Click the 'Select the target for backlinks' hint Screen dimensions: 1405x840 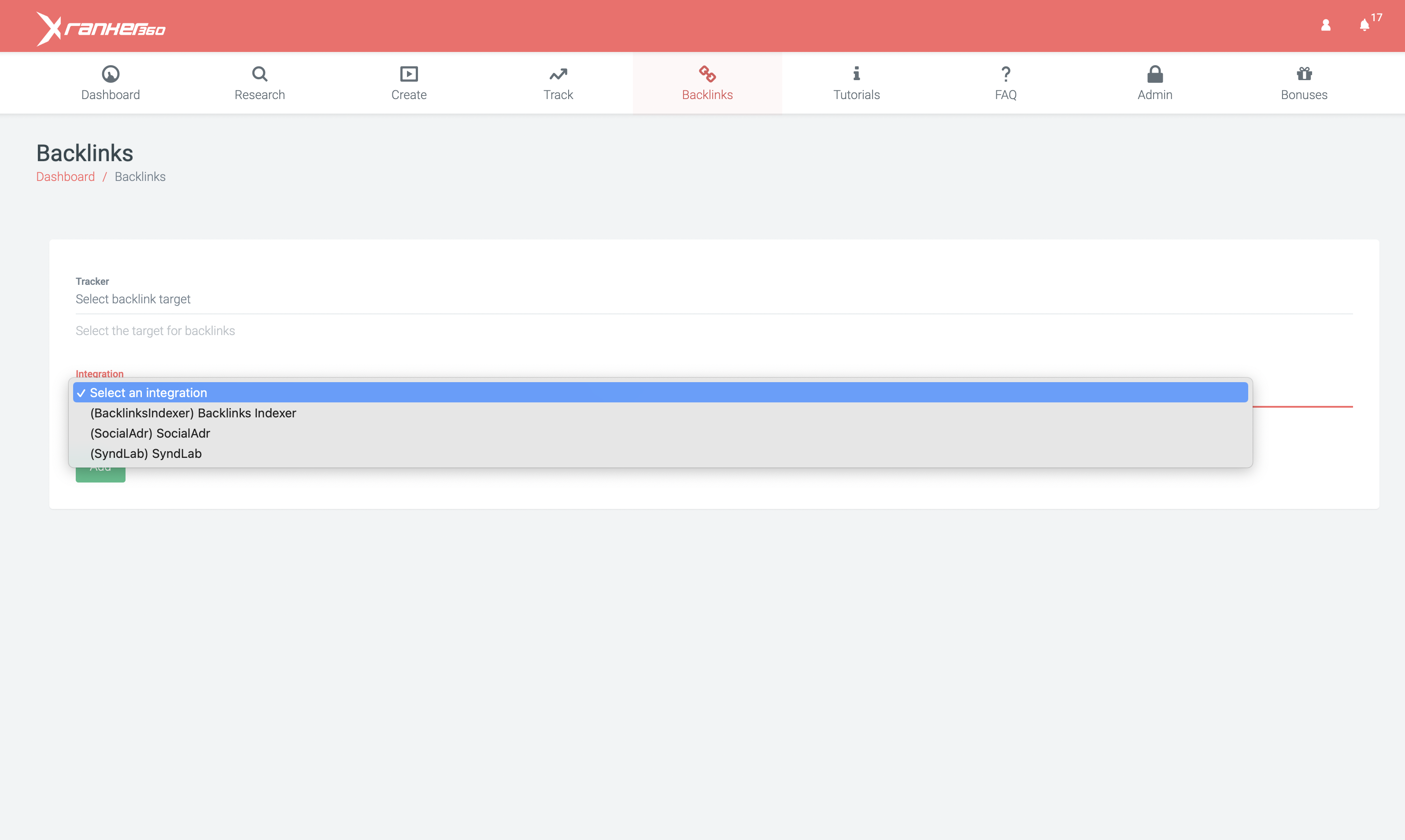tap(155, 331)
